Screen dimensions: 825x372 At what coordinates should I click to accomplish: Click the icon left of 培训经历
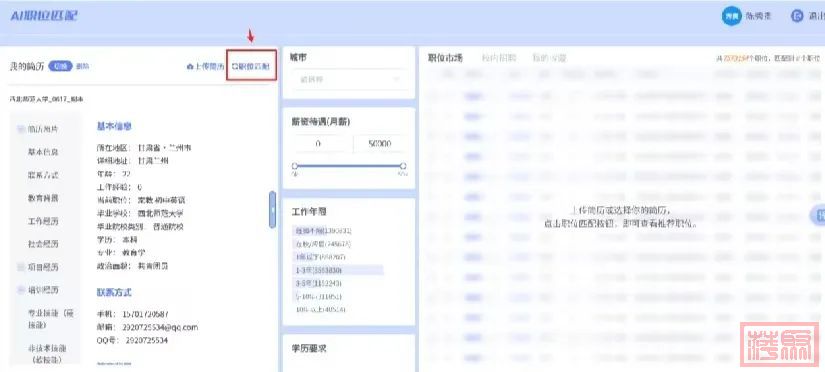coord(21,290)
